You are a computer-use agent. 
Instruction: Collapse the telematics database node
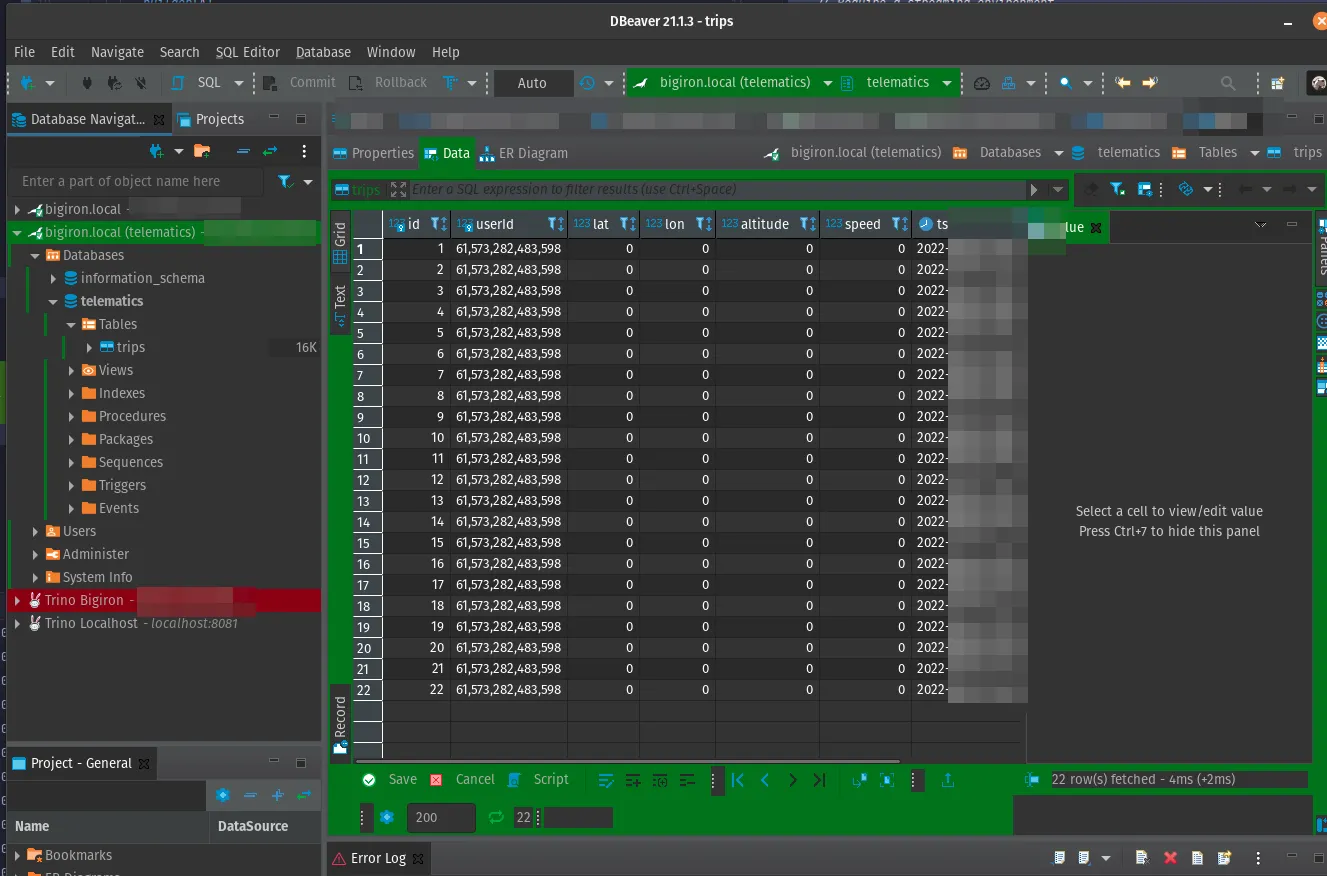(53, 301)
